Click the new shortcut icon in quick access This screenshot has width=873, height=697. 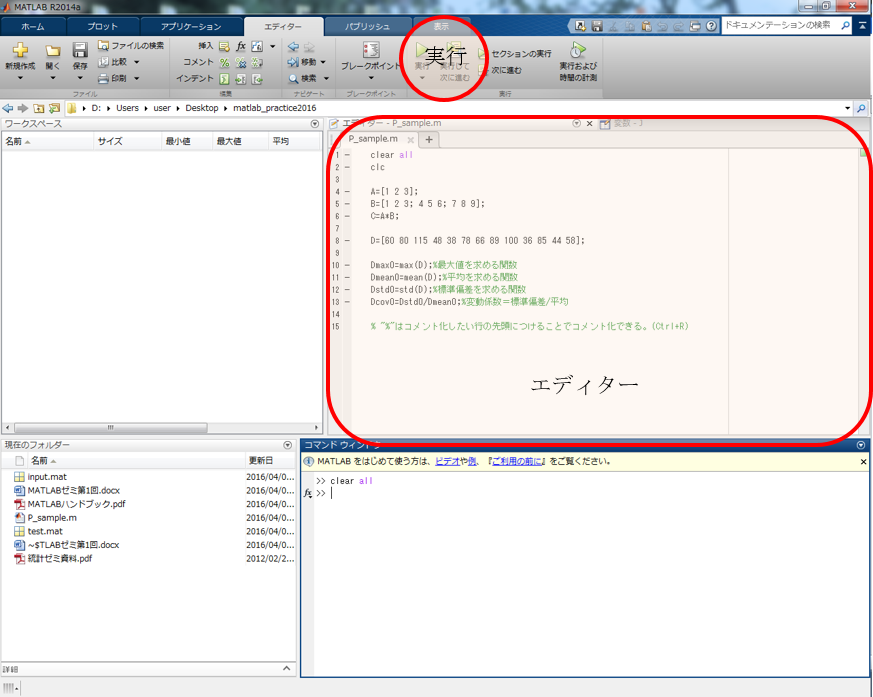pyautogui.click(x=580, y=26)
